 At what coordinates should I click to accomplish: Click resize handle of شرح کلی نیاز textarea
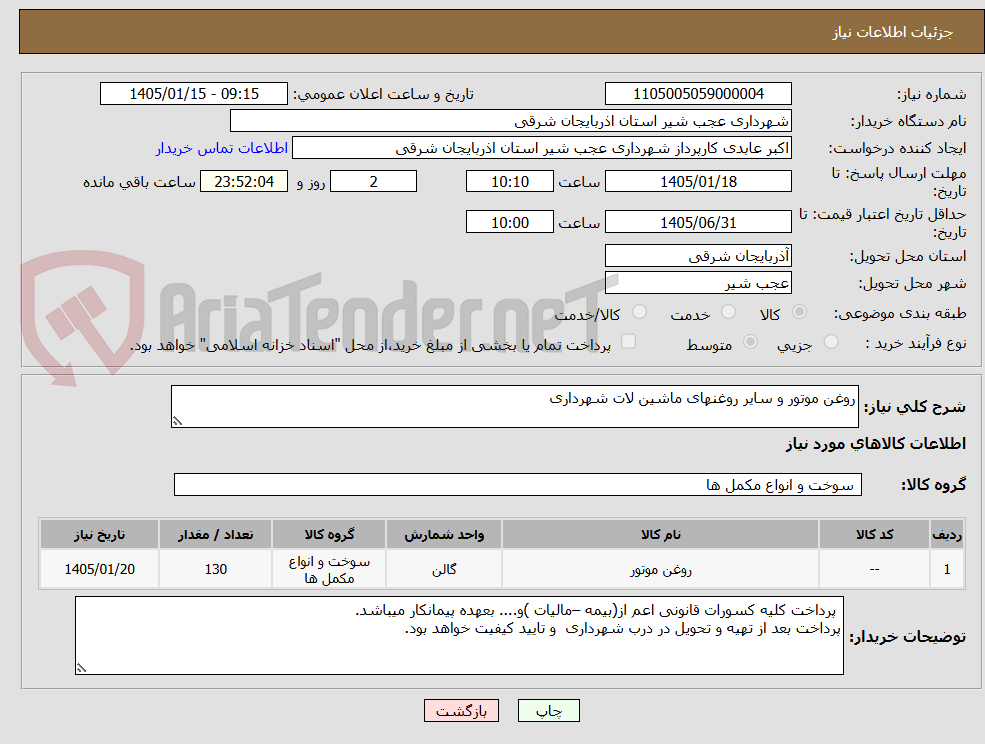[177, 422]
